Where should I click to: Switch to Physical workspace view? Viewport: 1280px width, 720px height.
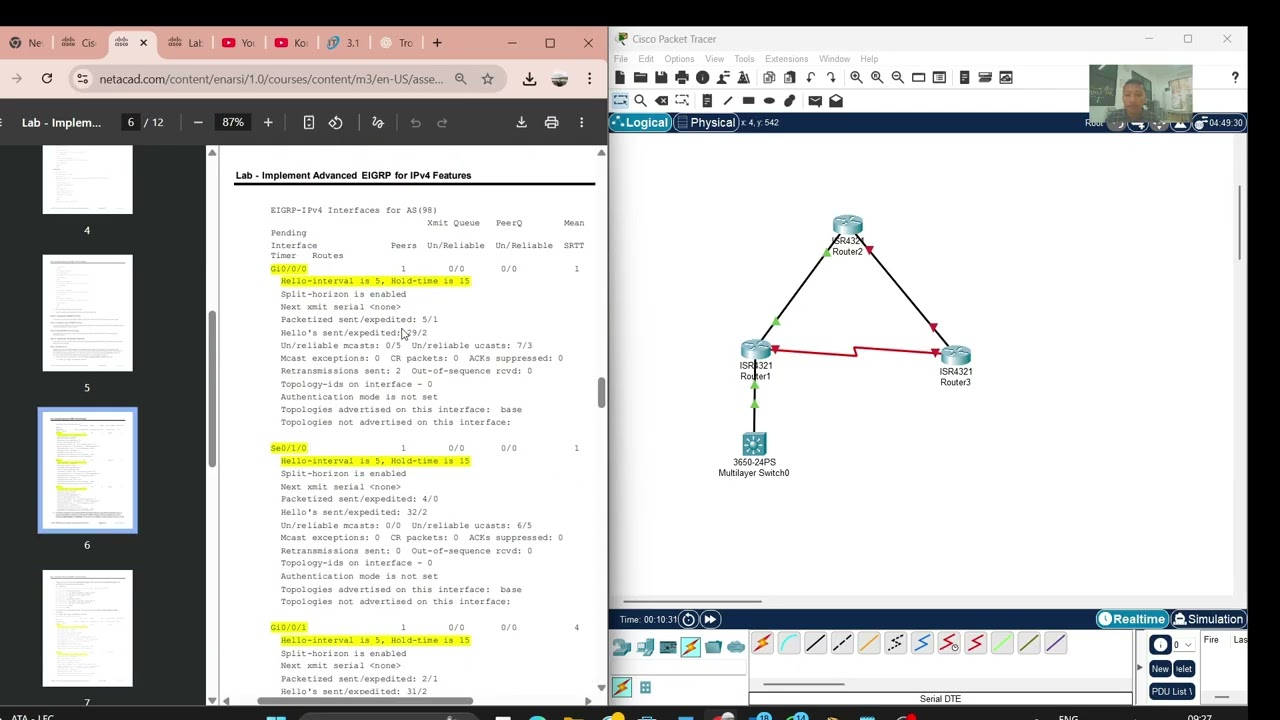pos(706,122)
